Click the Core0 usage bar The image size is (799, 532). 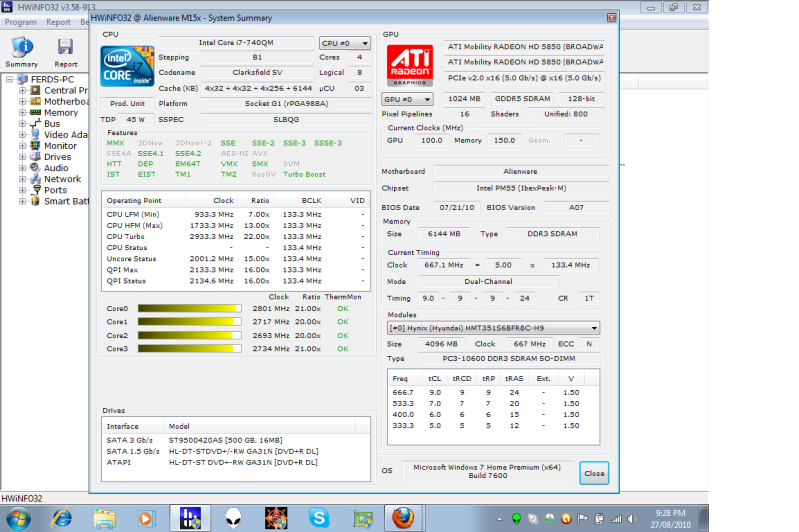190,309
